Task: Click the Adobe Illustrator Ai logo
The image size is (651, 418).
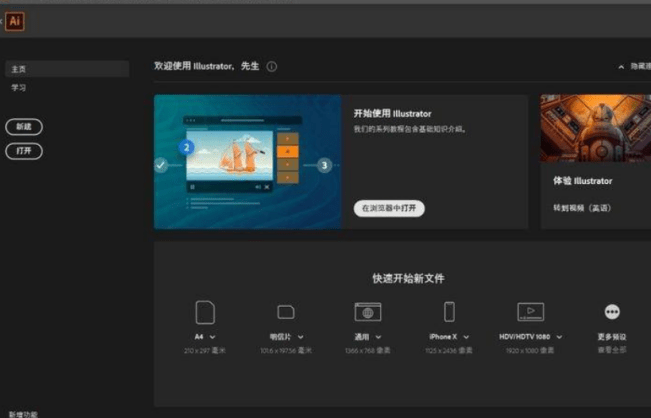Action: pyautogui.click(x=15, y=21)
